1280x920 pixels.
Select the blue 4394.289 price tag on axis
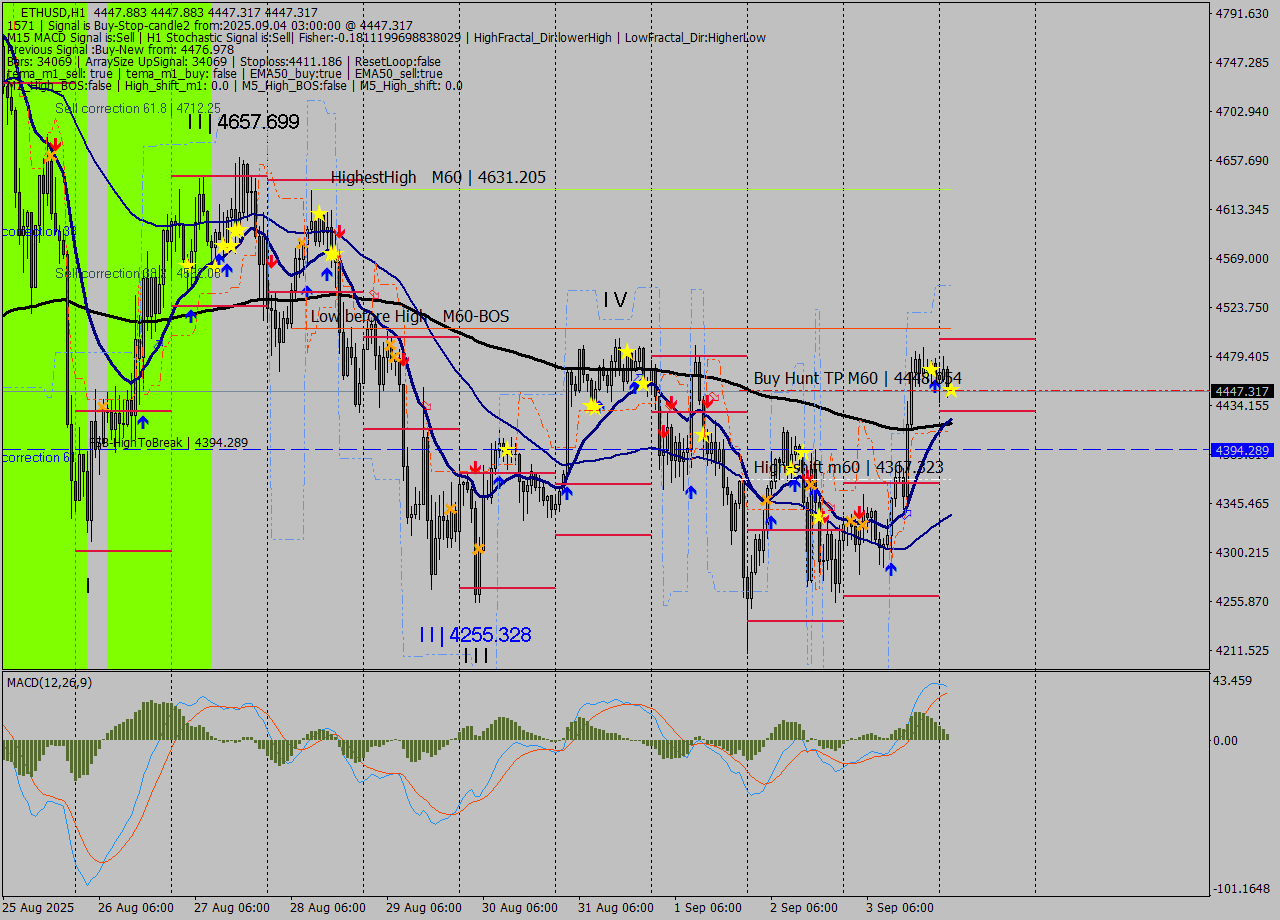click(1241, 451)
